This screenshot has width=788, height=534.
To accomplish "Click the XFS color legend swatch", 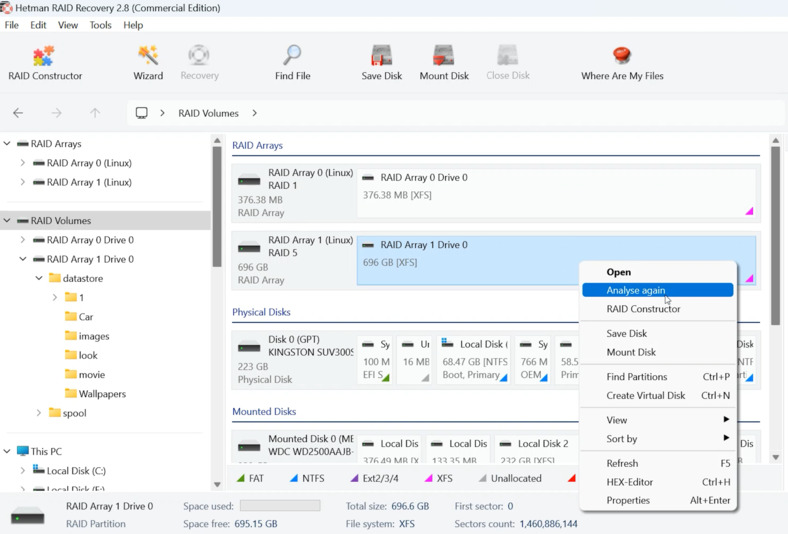I will (x=428, y=479).
